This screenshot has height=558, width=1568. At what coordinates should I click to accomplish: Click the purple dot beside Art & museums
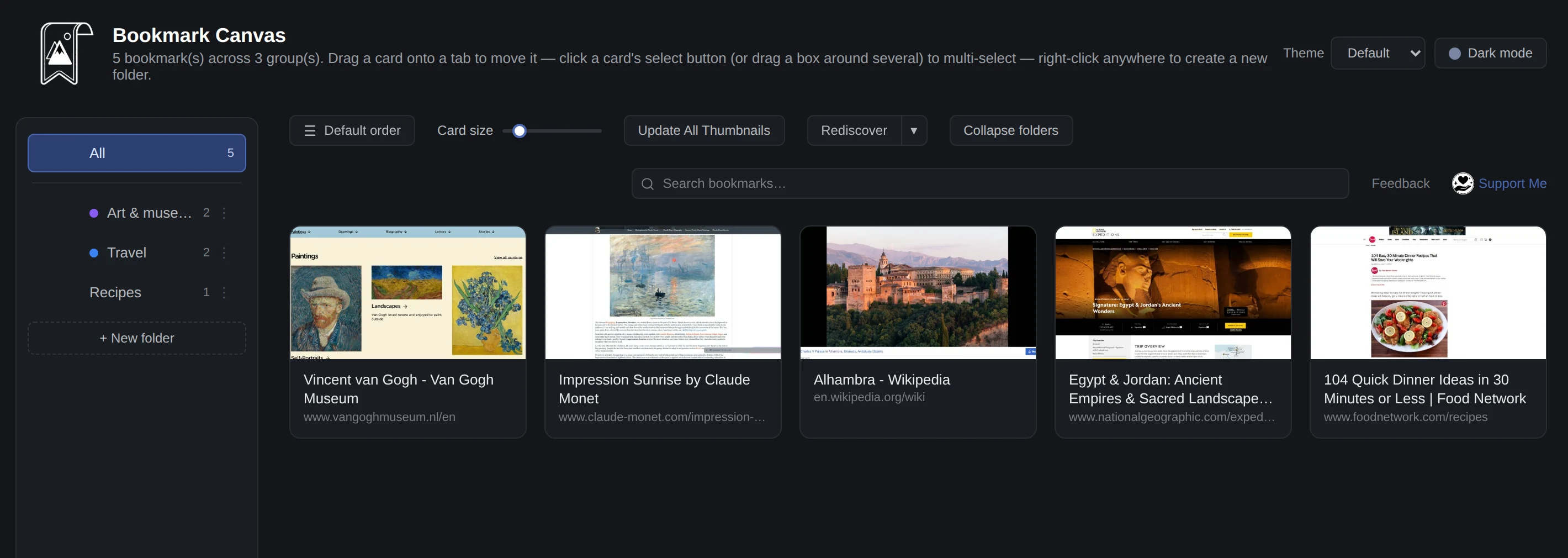(94, 213)
